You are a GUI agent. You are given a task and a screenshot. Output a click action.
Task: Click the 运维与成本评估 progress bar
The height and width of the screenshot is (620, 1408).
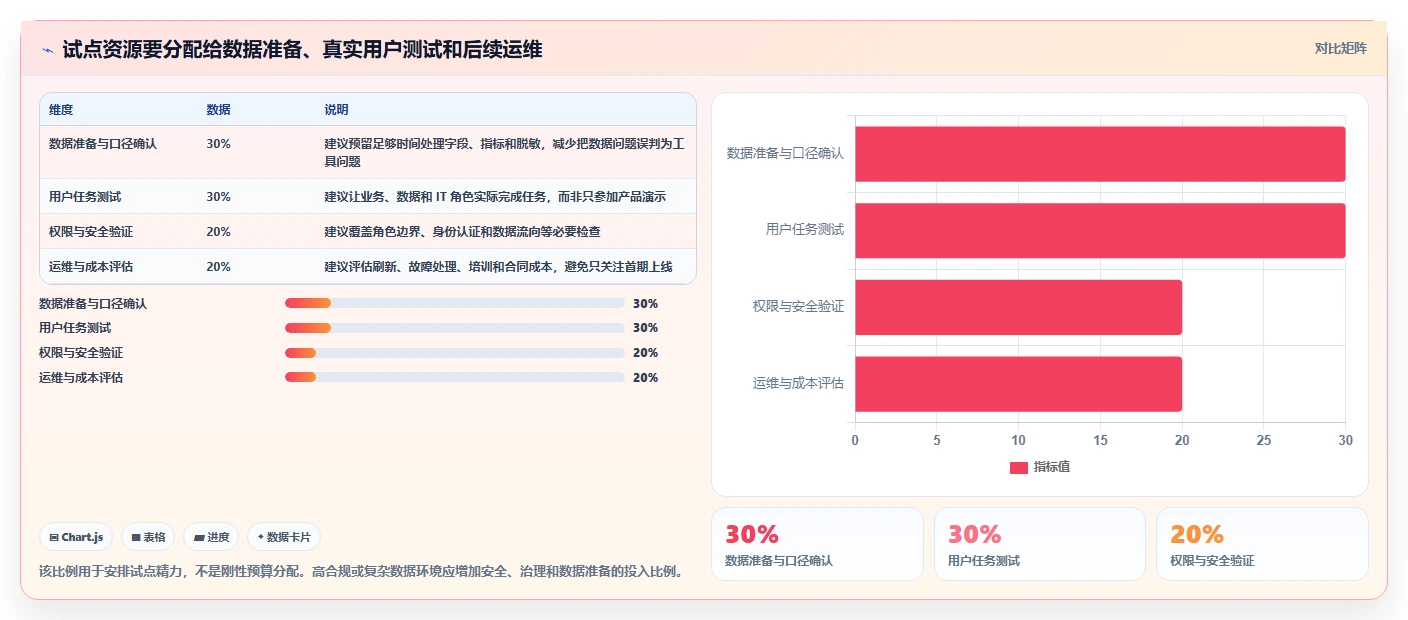[455, 377]
